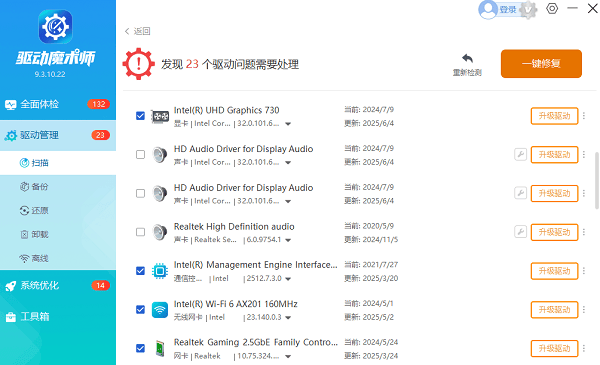
Task: Open 卸载 sub-item
Action: tap(58, 235)
